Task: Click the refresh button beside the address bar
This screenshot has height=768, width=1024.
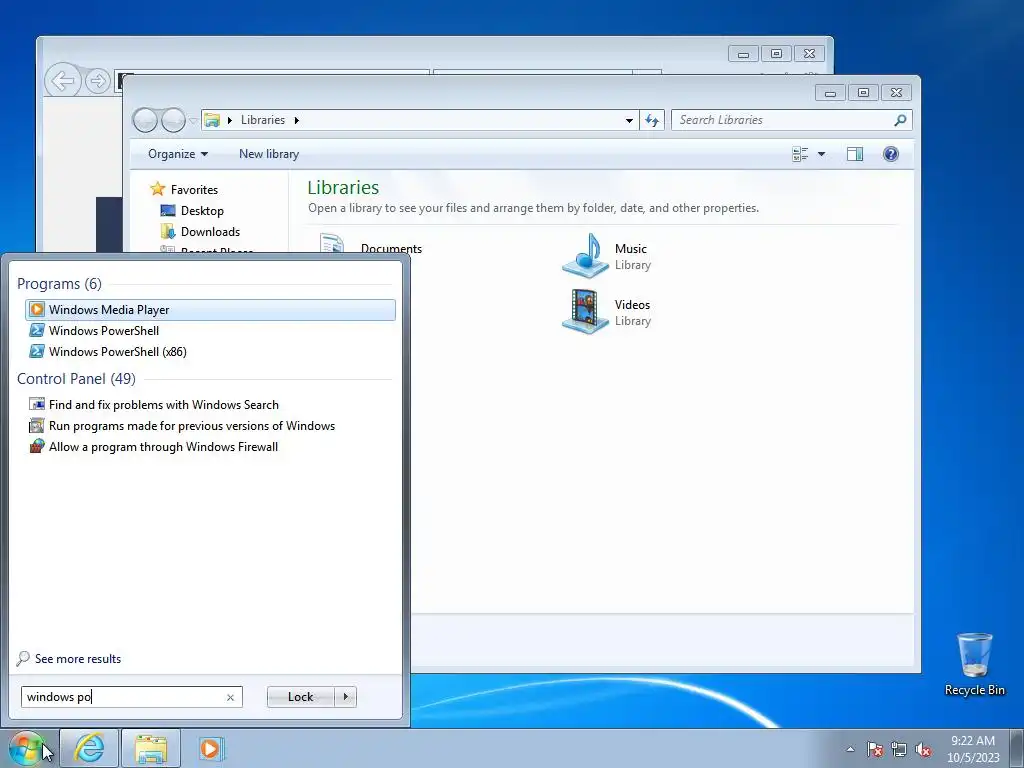Action: [652, 120]
